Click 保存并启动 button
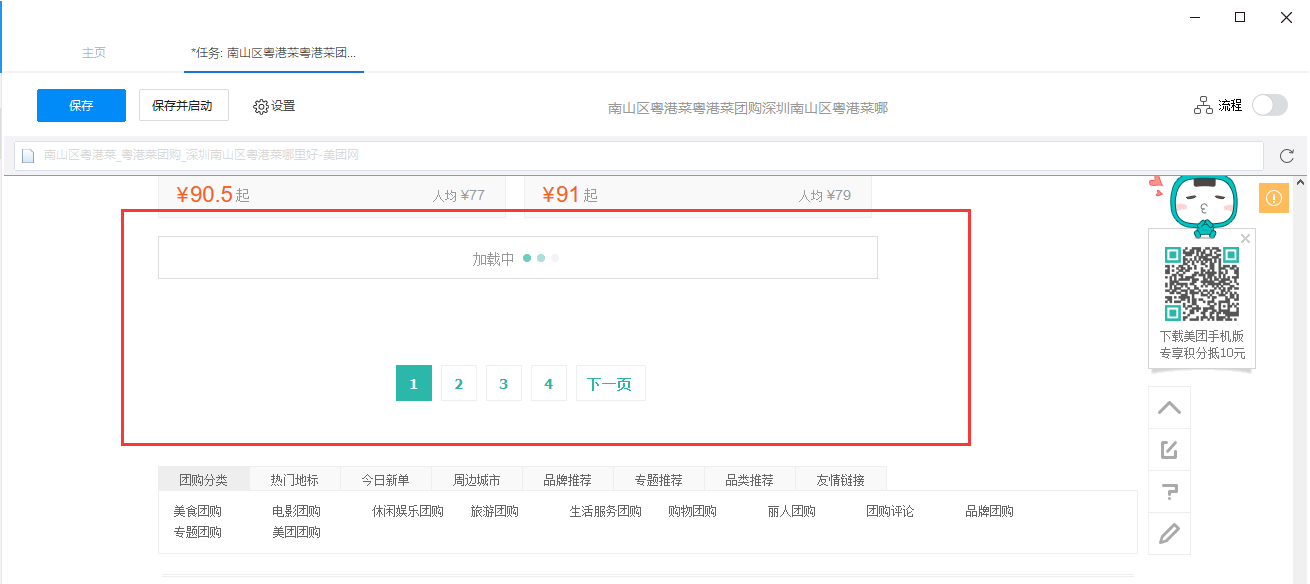Screen dimensions: 1310x584 pyautogui.click(x=183, y=105)
